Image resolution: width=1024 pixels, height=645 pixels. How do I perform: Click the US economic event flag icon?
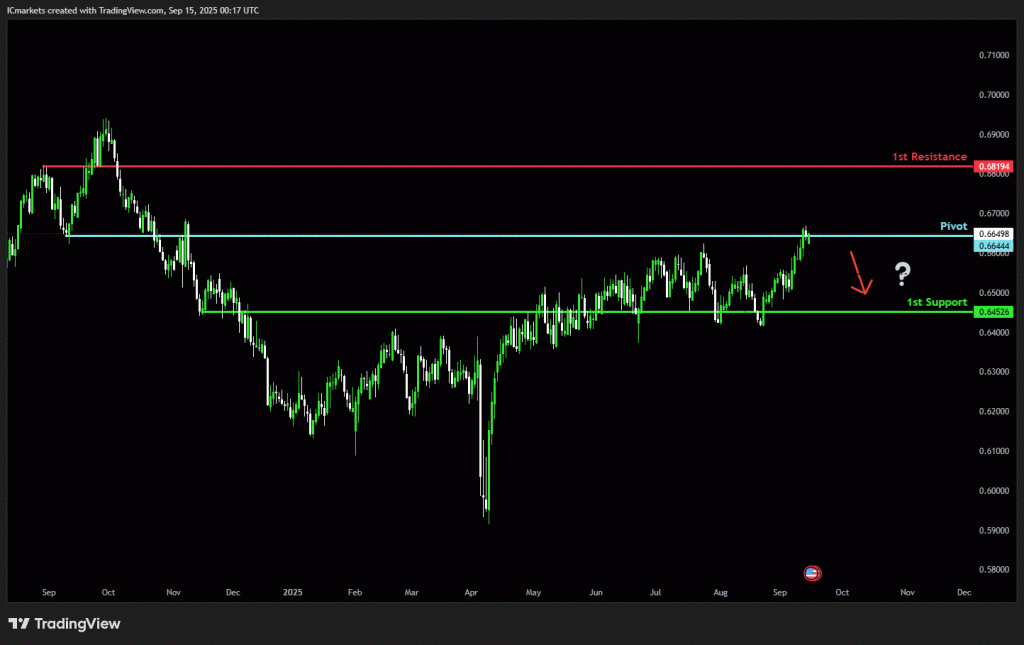click(812, 573)
